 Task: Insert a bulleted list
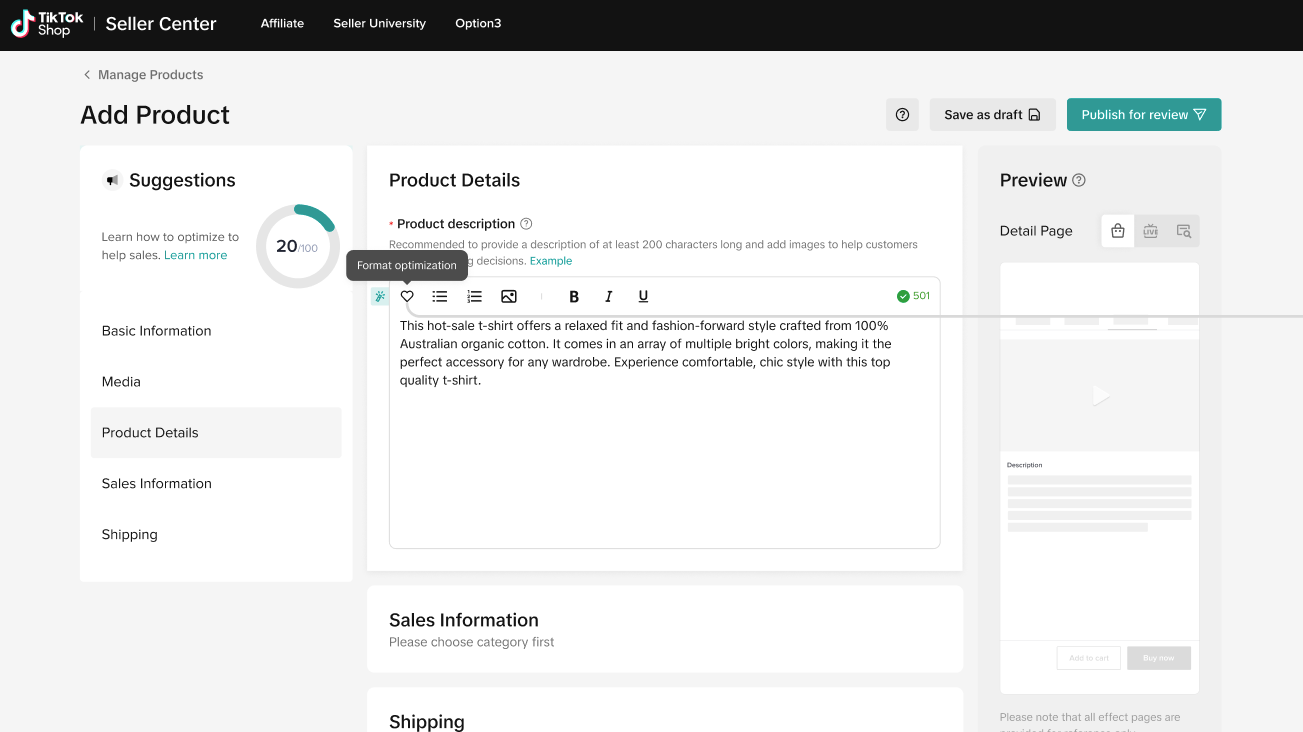click(x=440, y=296)
